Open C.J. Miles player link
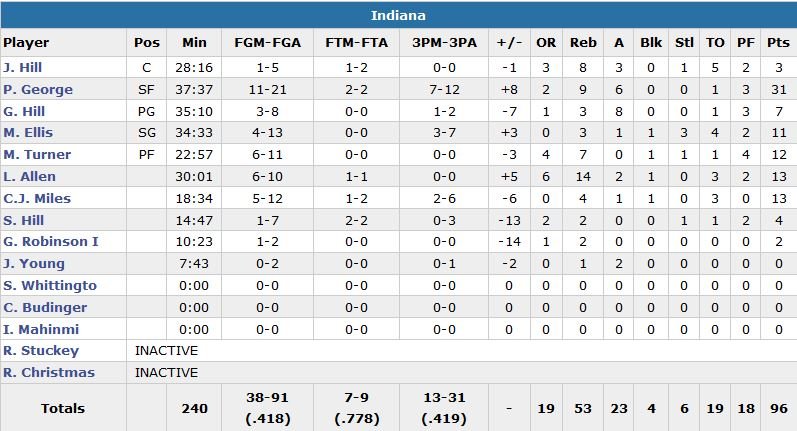Screen dimensions: 797x431 tap(37, 198)
